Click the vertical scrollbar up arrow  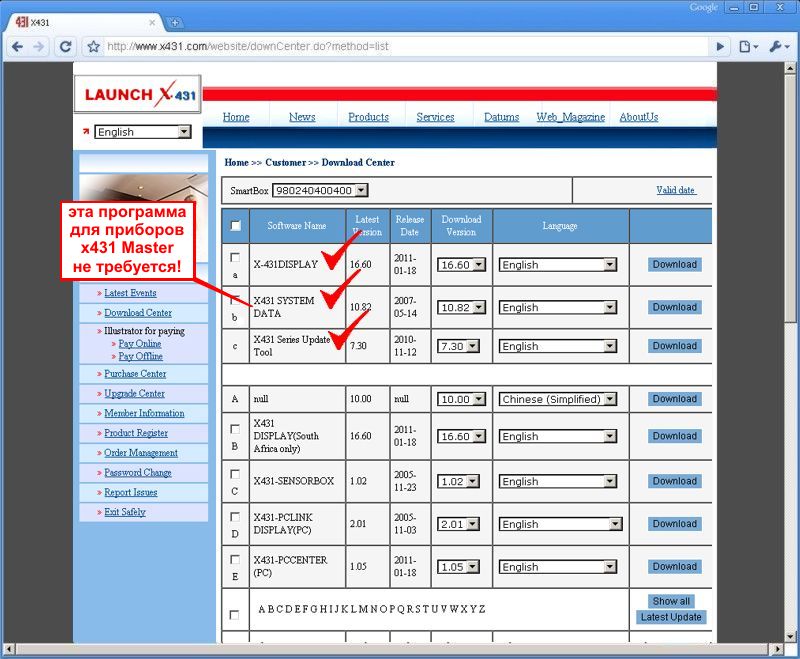[x=790, y=67]
